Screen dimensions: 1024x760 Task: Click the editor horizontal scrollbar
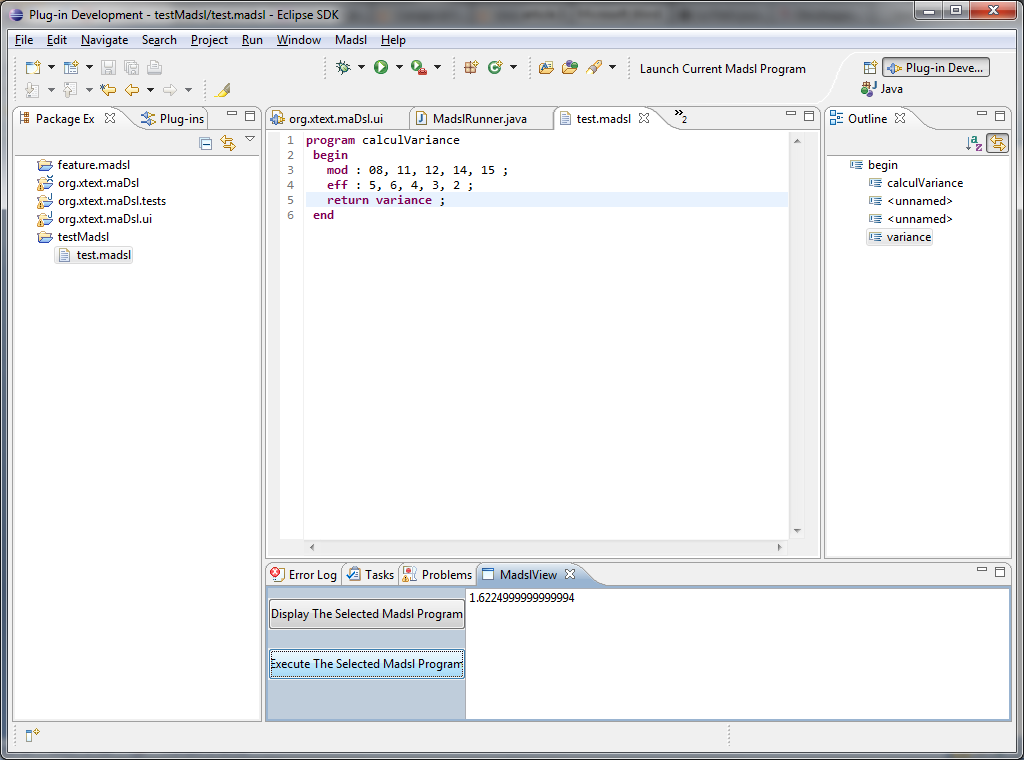click(544, 547)
